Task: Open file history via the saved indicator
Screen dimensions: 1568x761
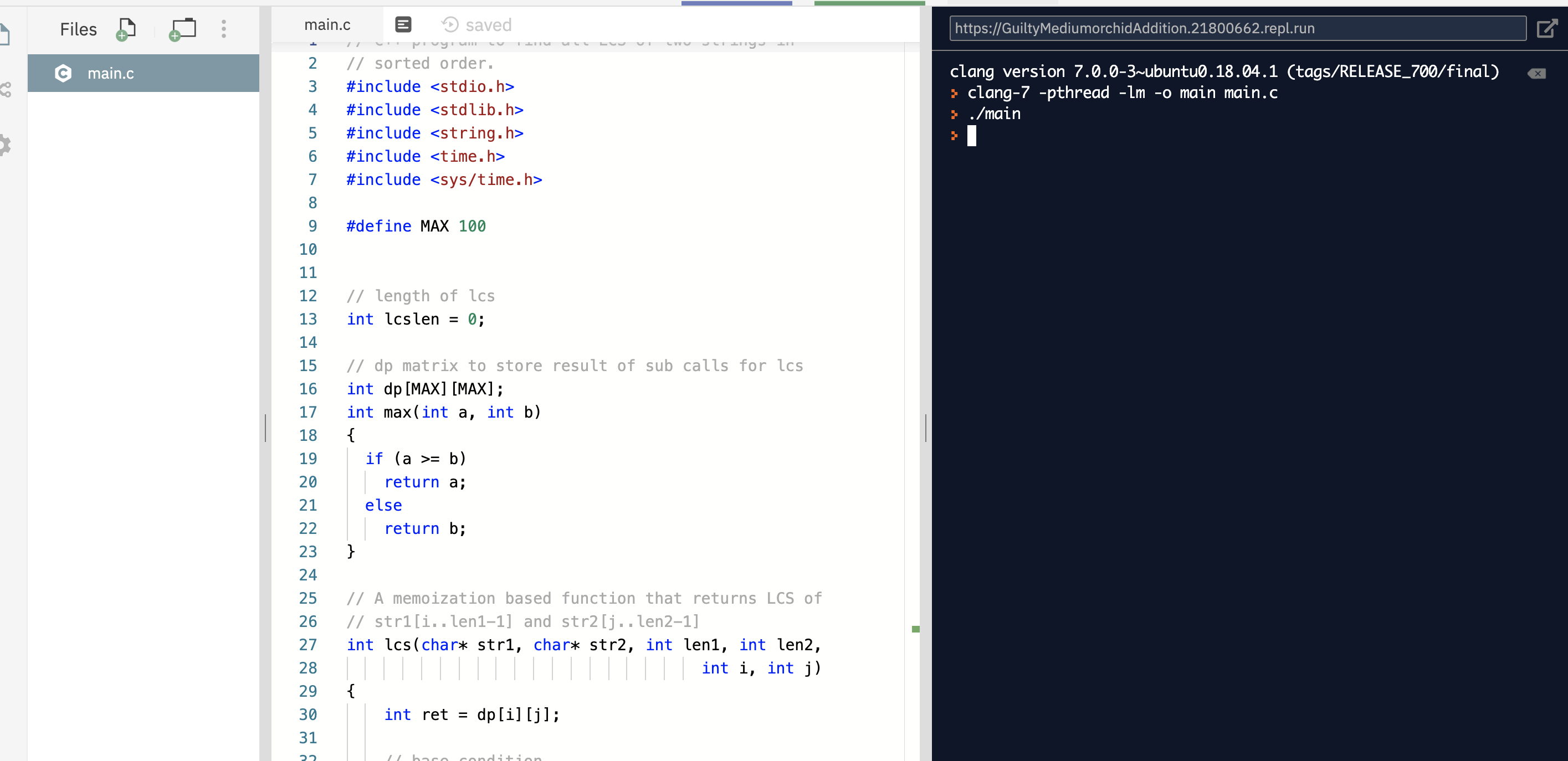Action: pyautogui.click(x=476, y=25)
